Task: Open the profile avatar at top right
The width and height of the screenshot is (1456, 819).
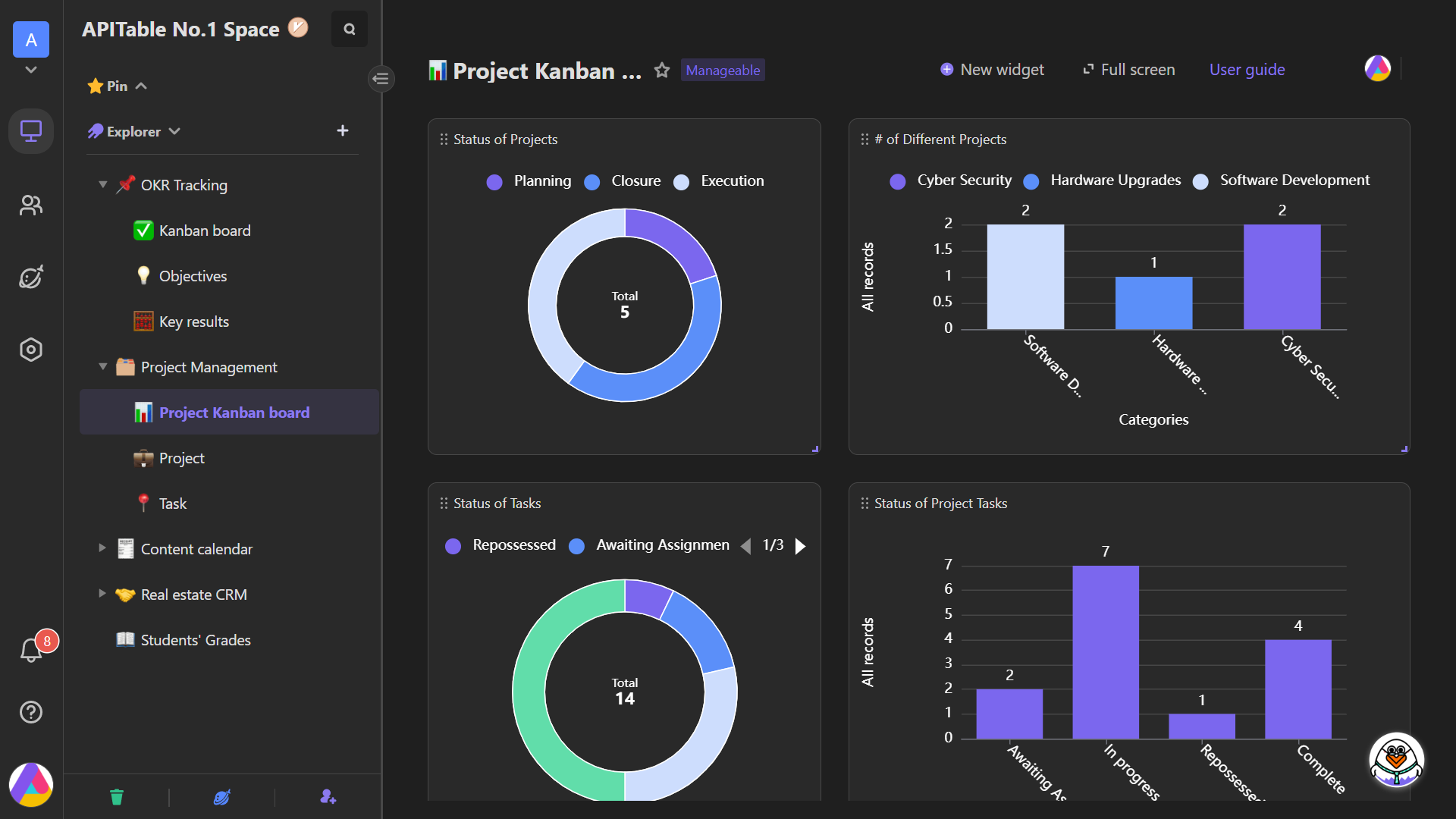Action: 1378,69
